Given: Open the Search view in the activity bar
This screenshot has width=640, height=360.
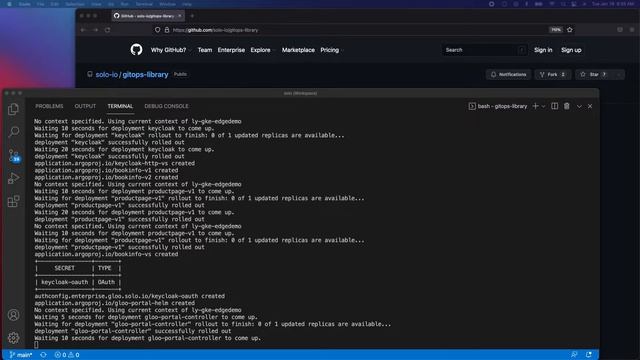Looking at the screenshot, I should 13,131.
